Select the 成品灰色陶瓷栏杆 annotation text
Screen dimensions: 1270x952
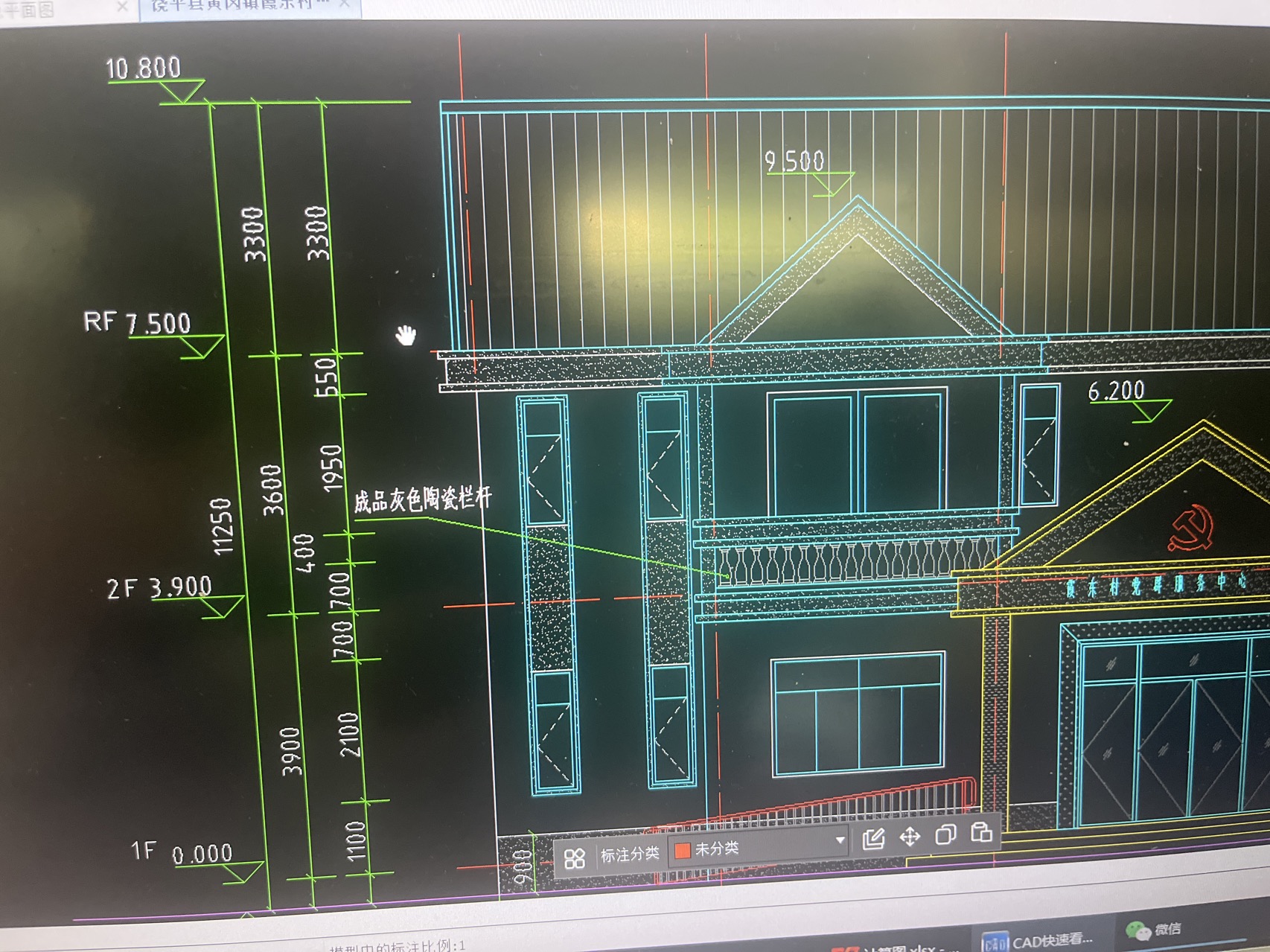point(422,499)
